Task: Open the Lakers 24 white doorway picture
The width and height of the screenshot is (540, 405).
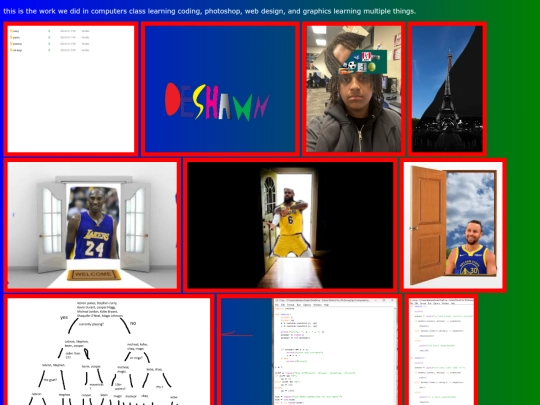Action: 92,225
